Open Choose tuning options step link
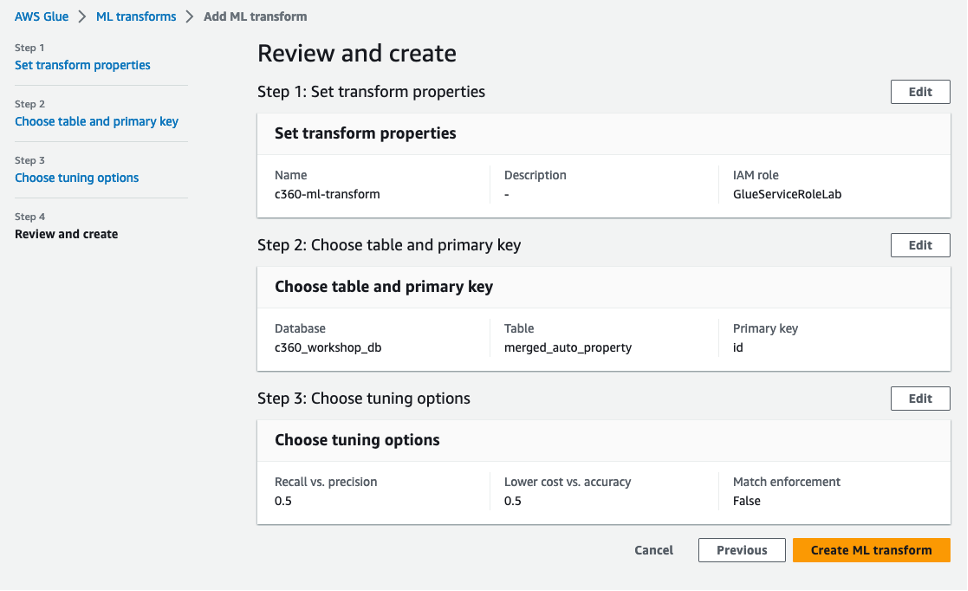This screenshot has height=591, width=968. (x=76, y=178)
